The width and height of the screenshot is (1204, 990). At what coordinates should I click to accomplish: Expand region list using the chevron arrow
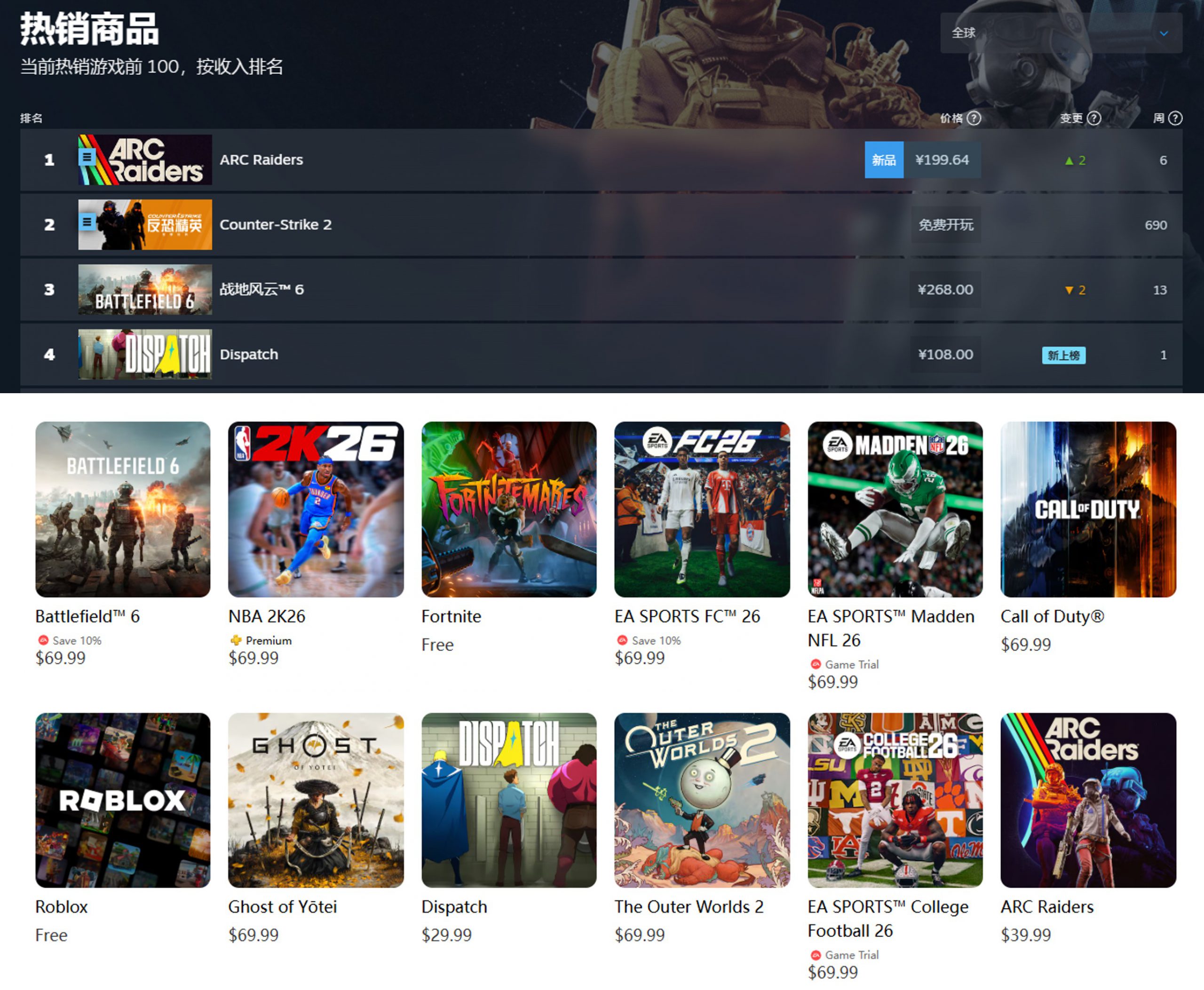pyautogui.click(x=1164, y=33)
